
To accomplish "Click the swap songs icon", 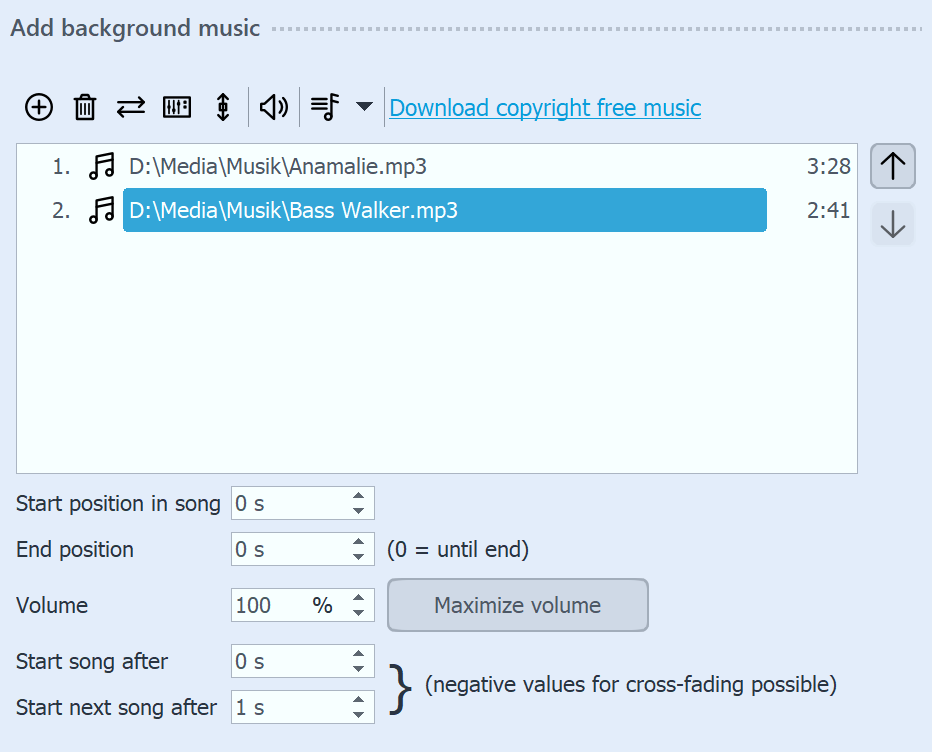I will (x=131, y=107).
